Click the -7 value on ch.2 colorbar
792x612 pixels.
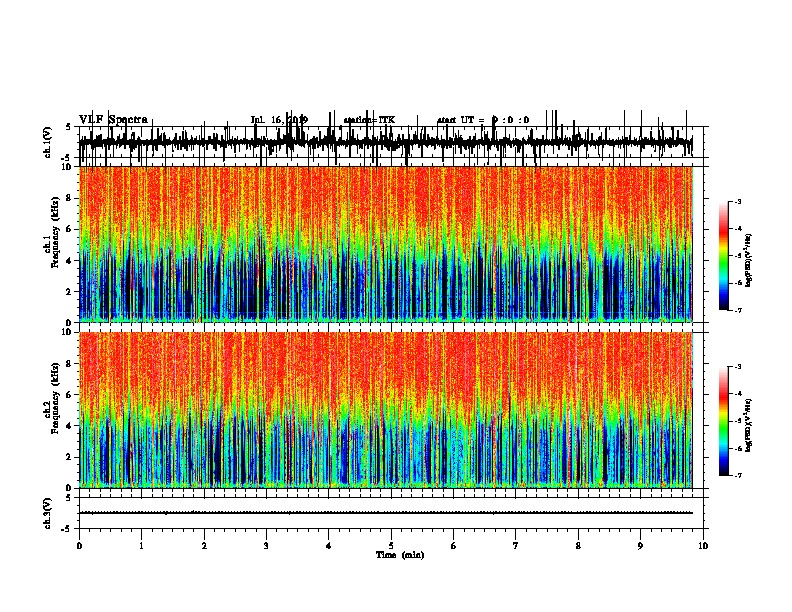point(738,475)
